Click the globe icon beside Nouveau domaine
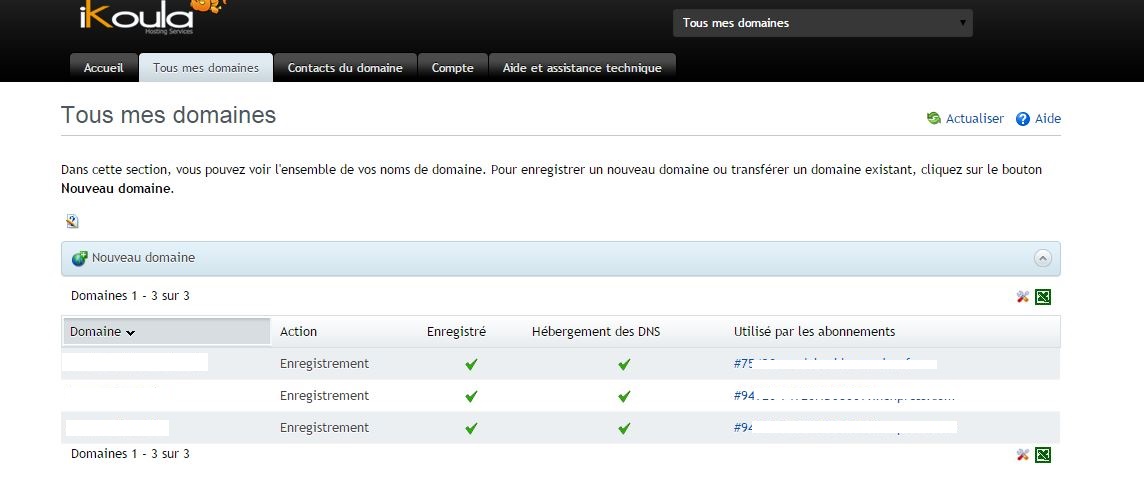Viewport: 1144px width, 501px height. 80,258
